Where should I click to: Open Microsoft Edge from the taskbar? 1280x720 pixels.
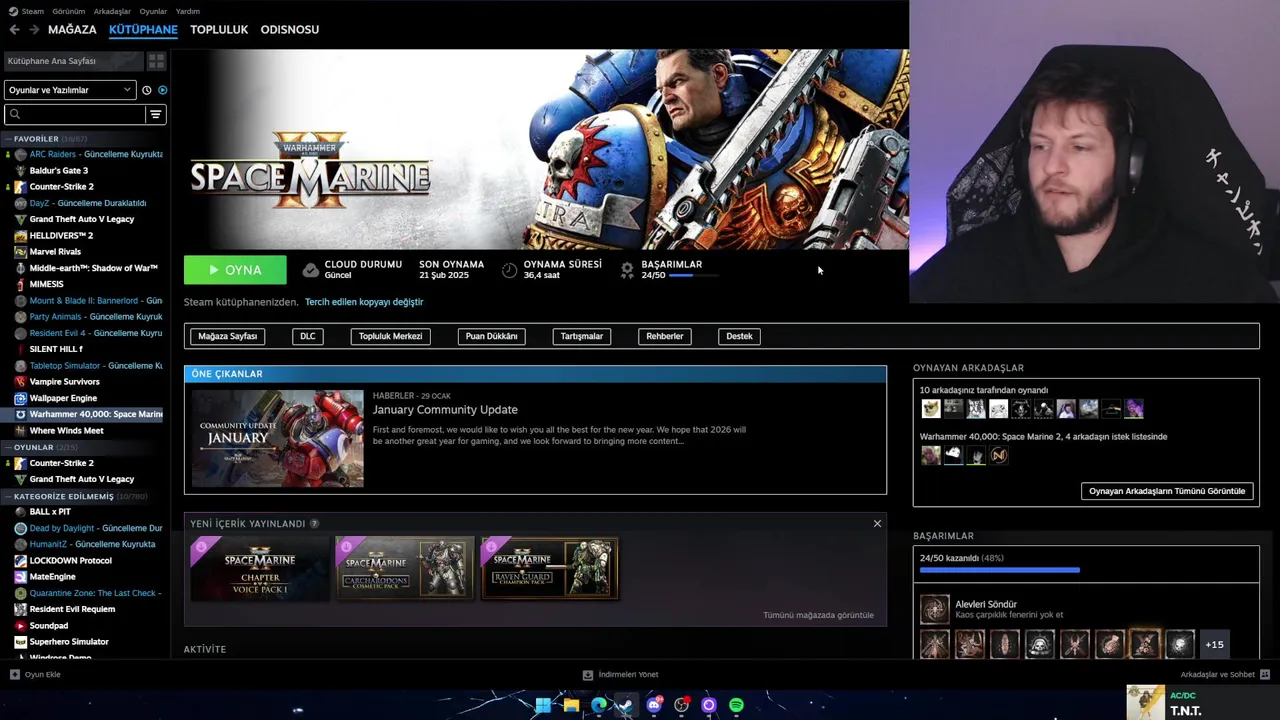coord(598,705)
